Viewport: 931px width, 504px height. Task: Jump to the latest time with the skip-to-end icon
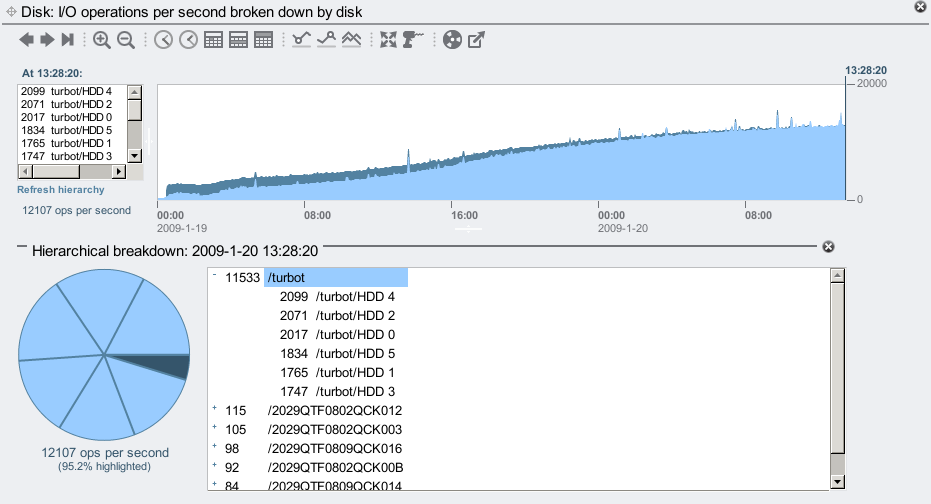click(x=68, y=40)
